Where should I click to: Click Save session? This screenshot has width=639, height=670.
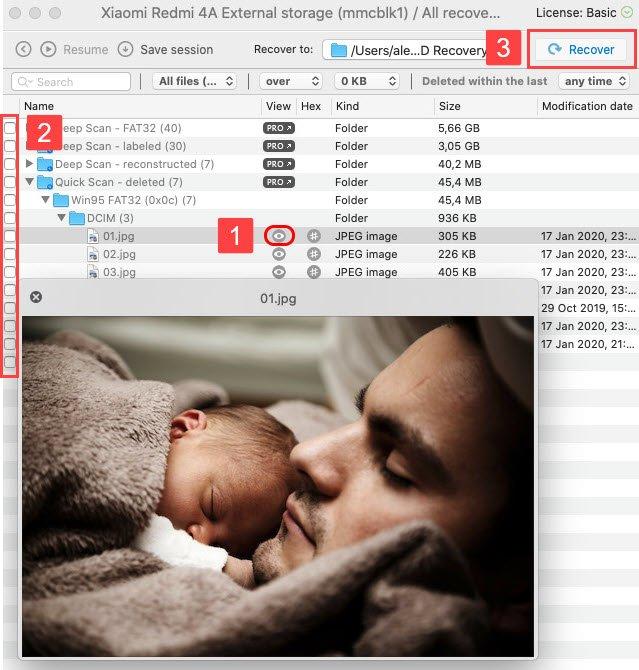click(166, 49)
